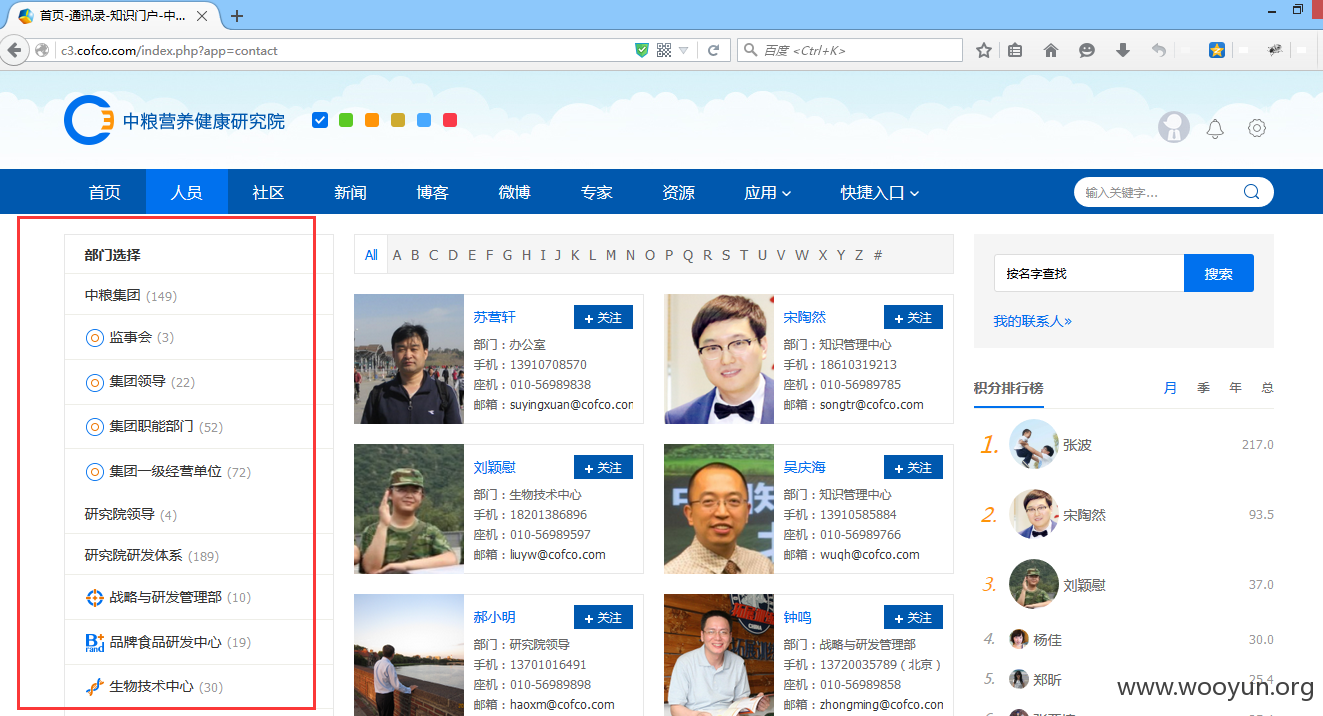1323x716 pixels.
Task: Open 我的联系人 link
Action: tap(1032, 321)
